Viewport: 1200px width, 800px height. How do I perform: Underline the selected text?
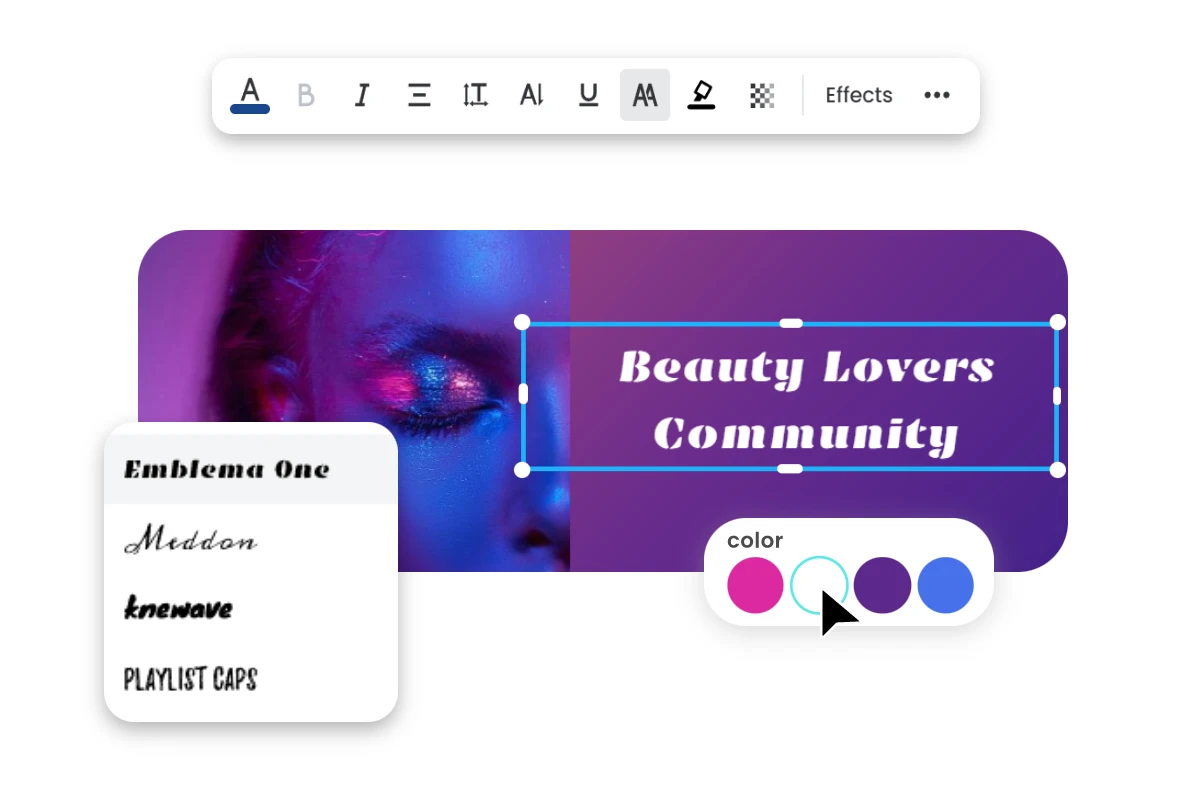coord(588,95)
